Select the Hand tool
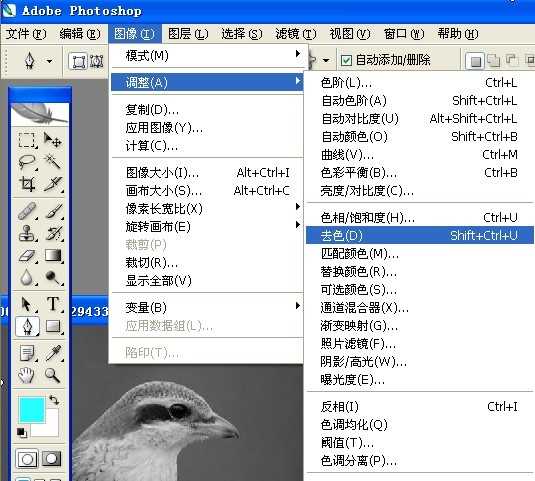Image resolution: width=535 pixels, height=481 pixels. [27, 375]
